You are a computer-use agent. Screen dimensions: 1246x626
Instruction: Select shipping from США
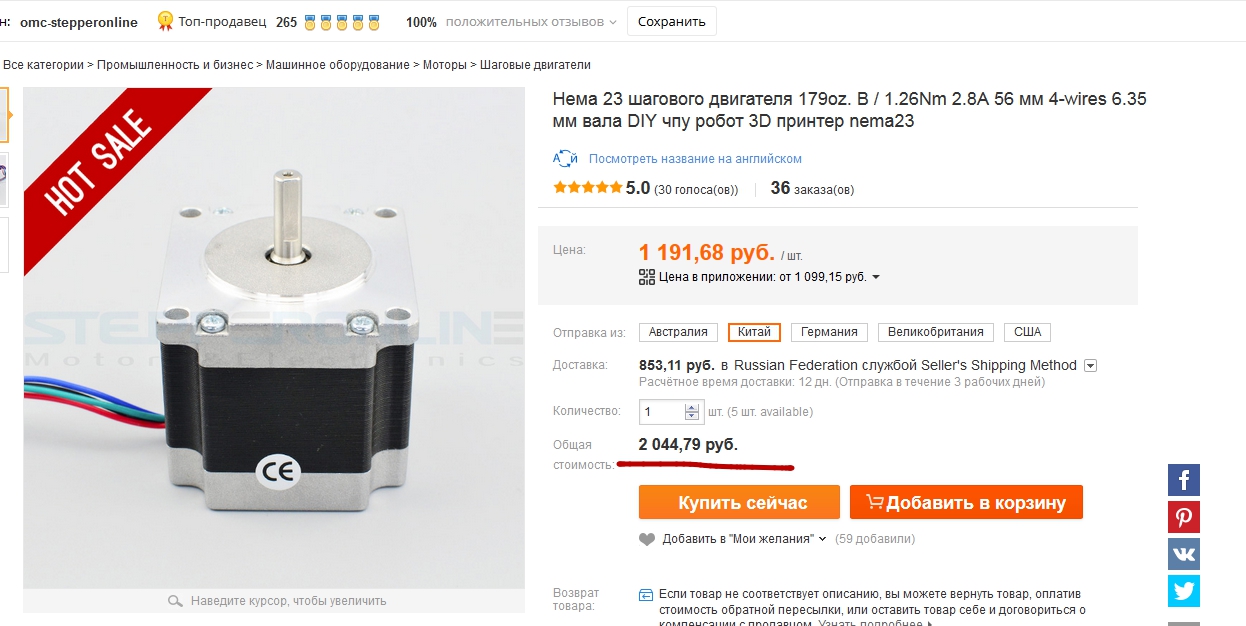click(1027, 332)
